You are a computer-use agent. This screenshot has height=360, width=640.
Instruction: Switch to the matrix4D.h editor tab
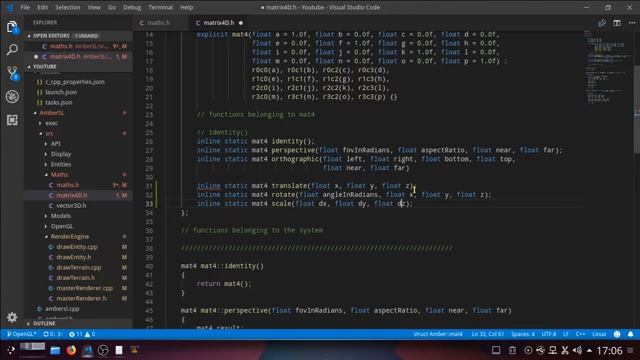pyautogui.click(x=219, y=23)
